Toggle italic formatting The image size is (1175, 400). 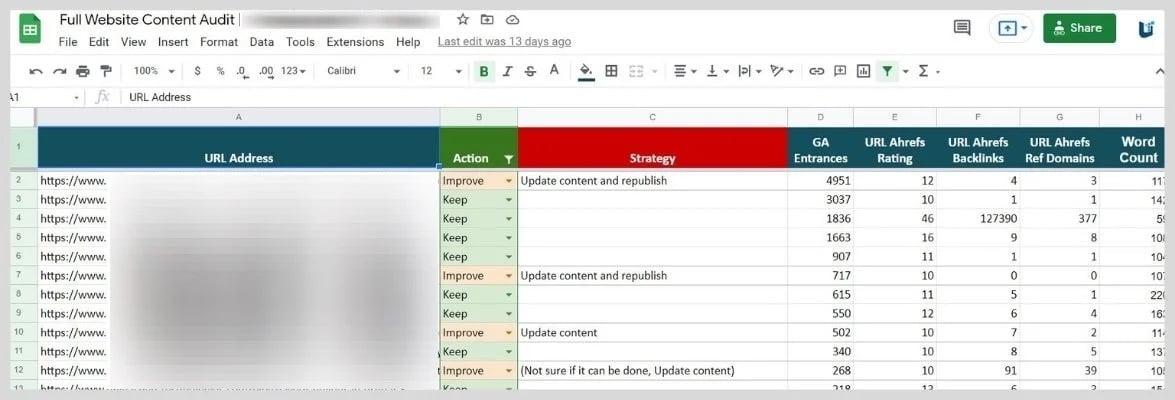507,71
